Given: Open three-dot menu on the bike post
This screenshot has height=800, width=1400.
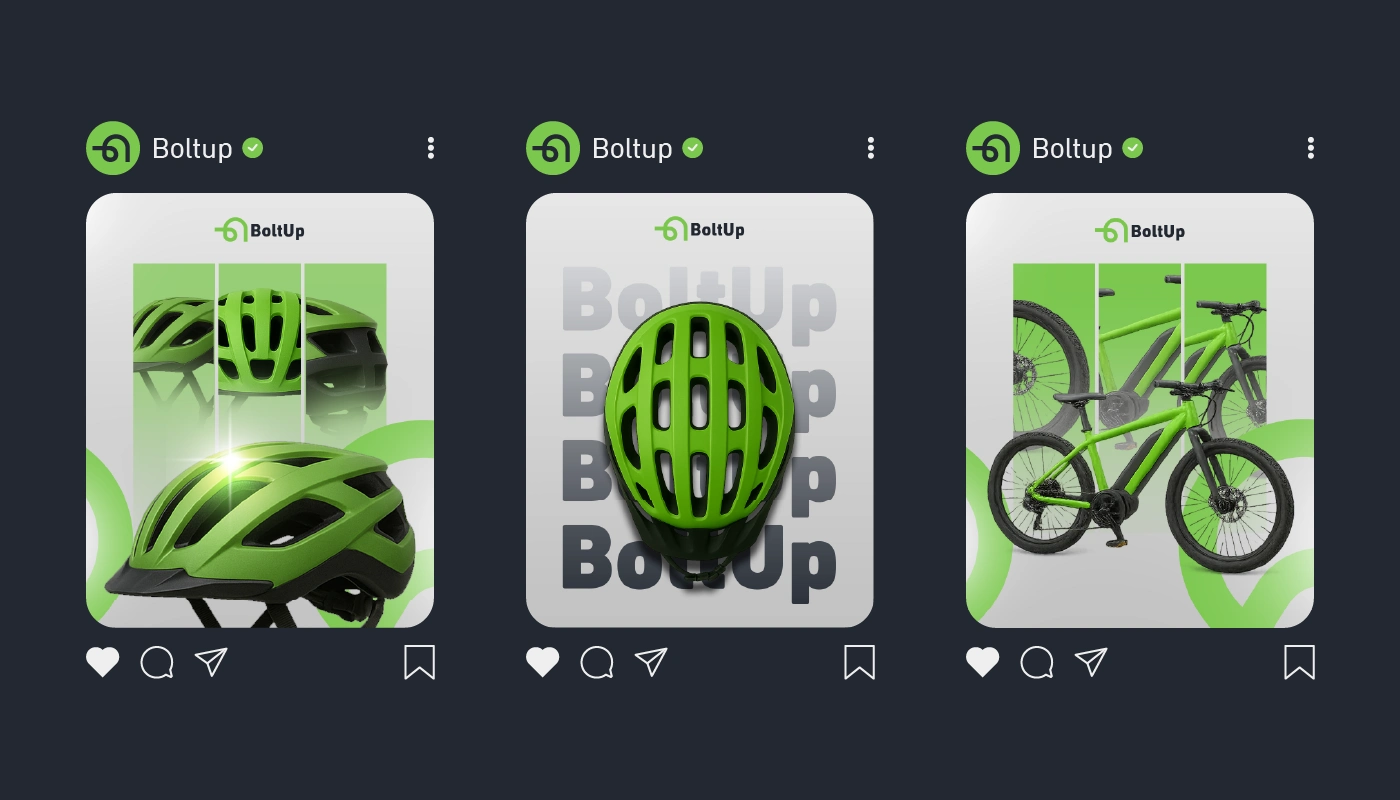Looking at the screenshot, I should [1311, 148].
